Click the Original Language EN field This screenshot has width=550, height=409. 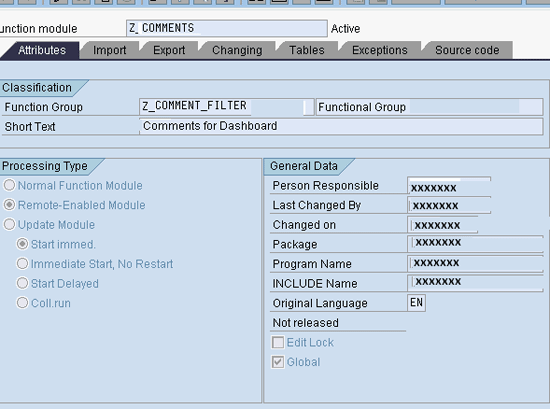click(416, 303)
